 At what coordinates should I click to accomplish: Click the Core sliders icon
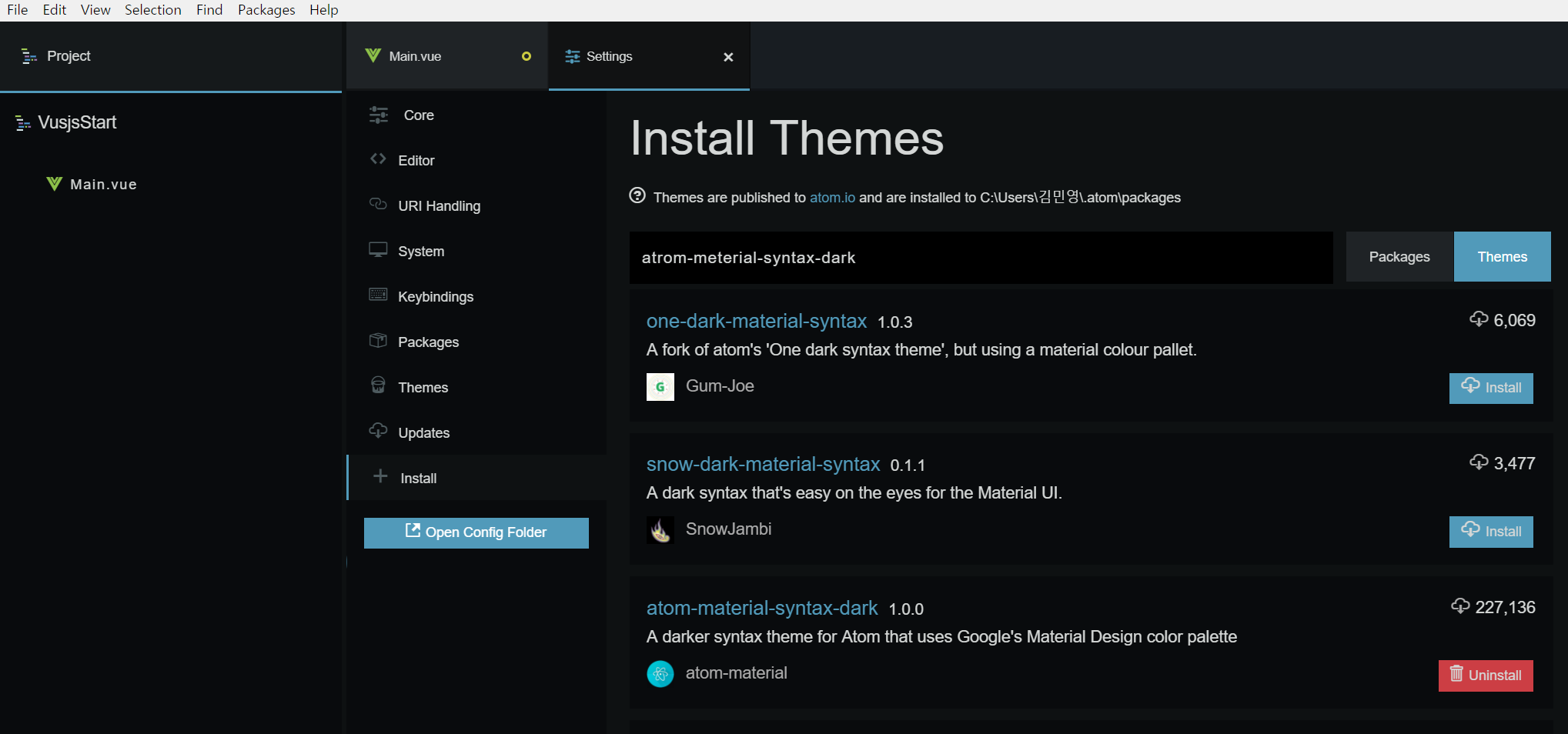pyautogui.click(x=379, y=115)
